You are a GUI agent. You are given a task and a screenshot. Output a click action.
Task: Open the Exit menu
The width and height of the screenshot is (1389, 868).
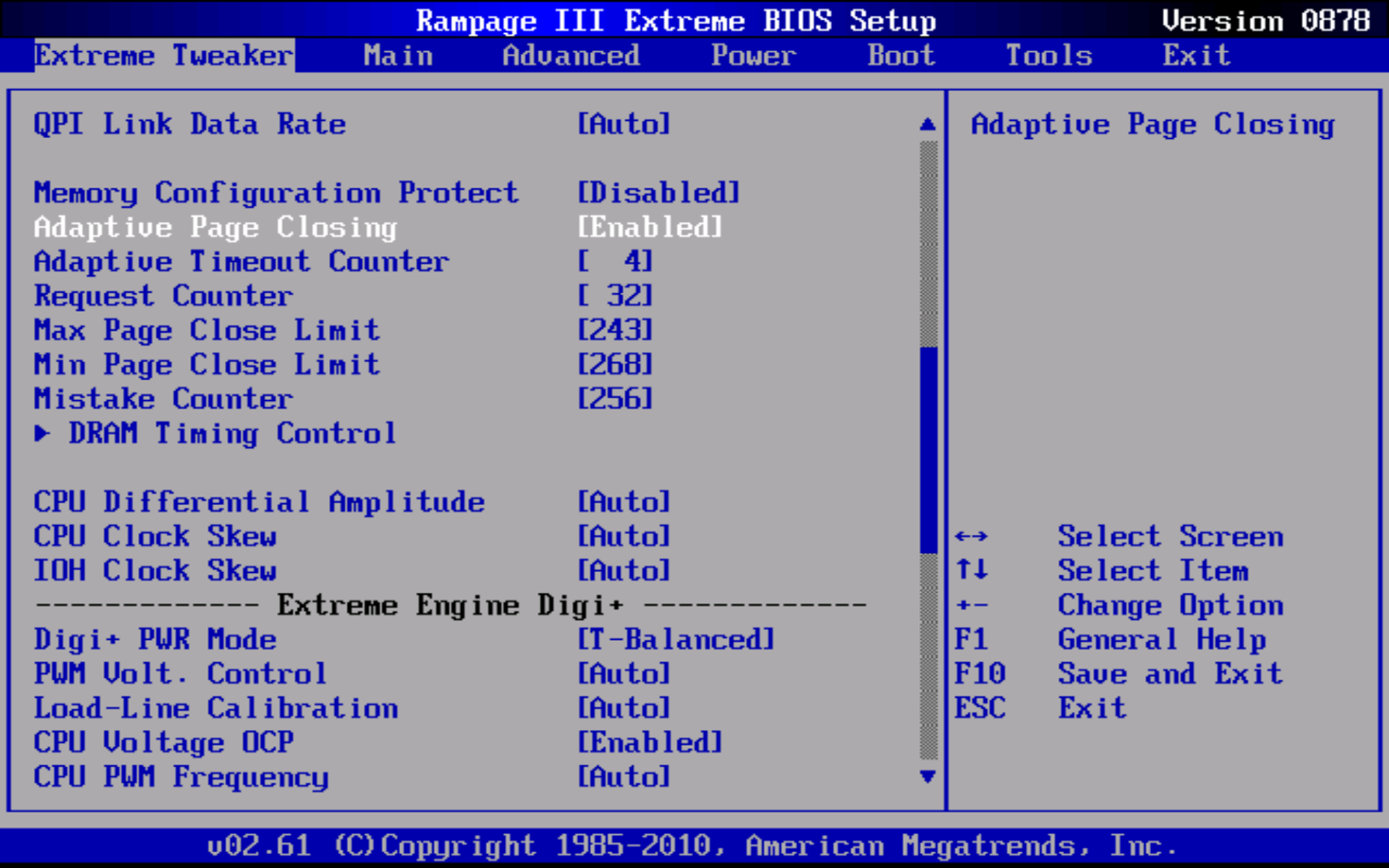pyautogui.click(x=1195, y=55)
